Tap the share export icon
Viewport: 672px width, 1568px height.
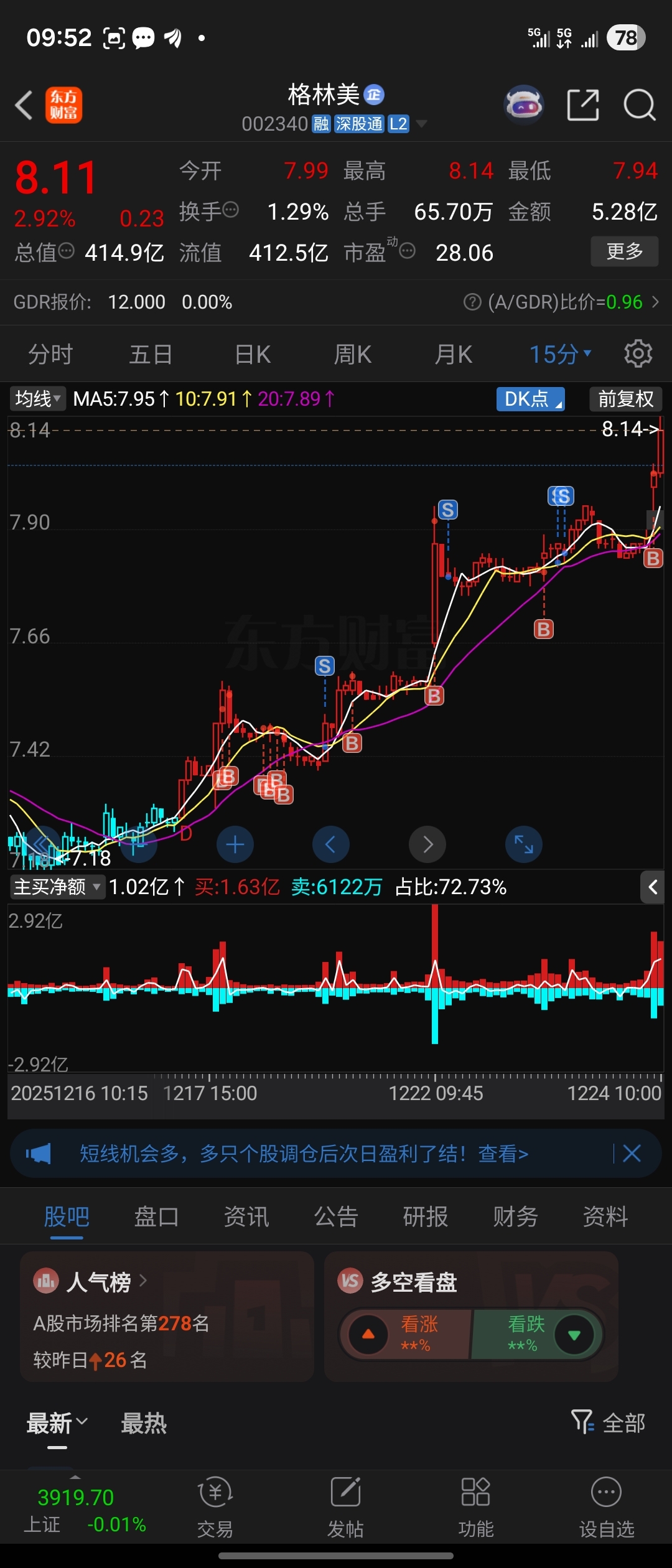coord(583,105)
